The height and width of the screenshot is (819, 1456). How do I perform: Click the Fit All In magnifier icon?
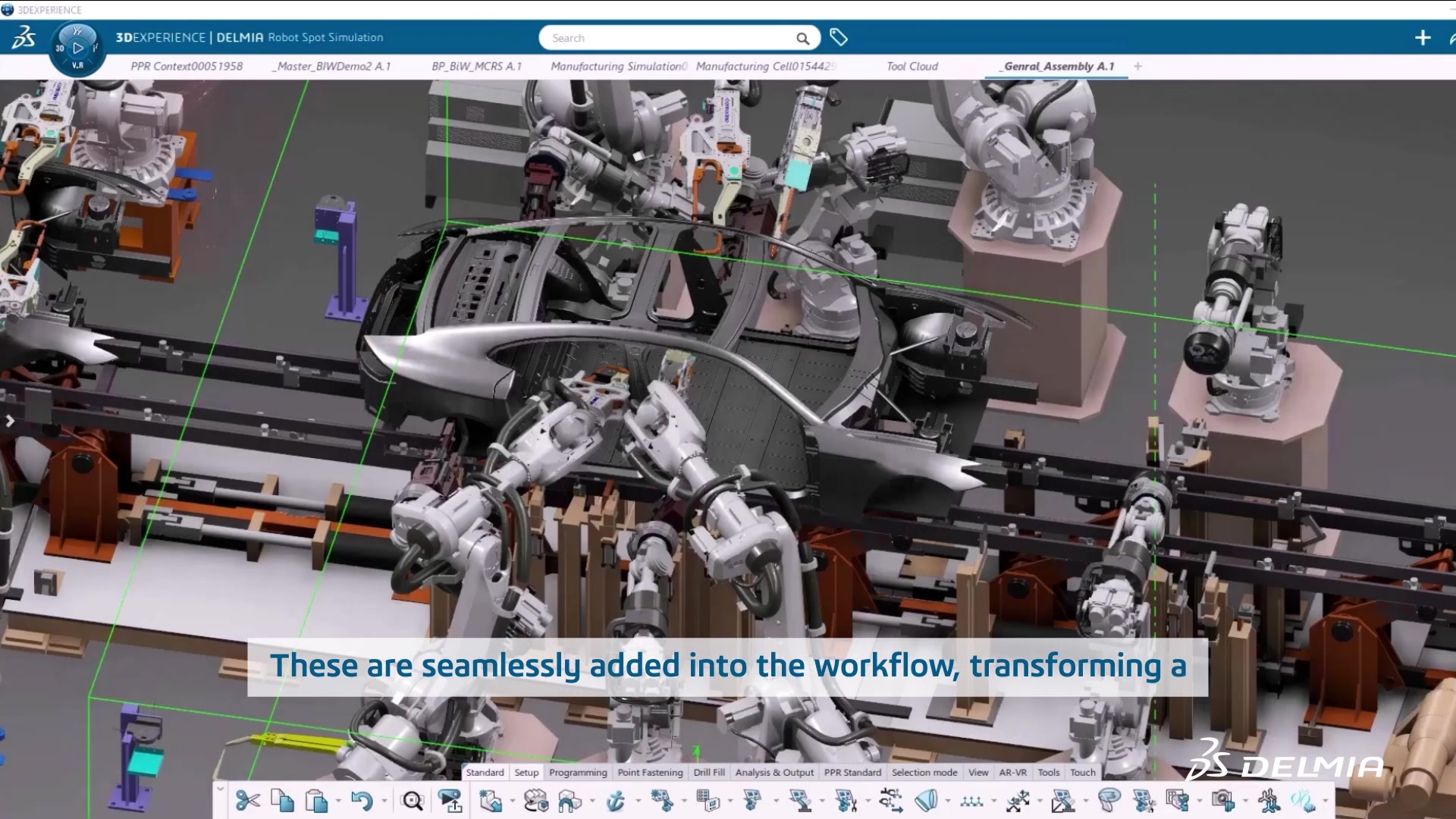point(413,800)
